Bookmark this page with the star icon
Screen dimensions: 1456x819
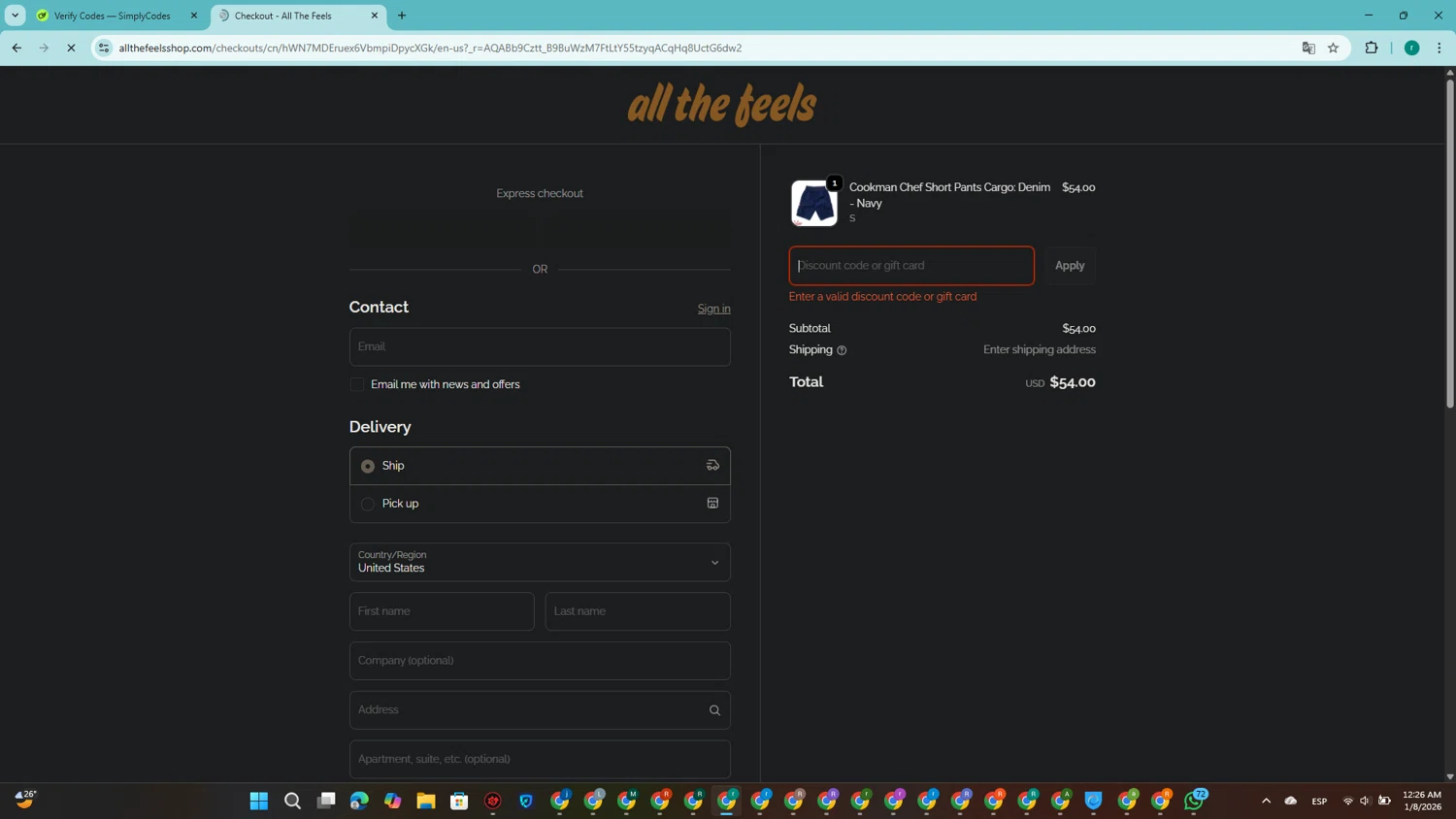(x=1334, y=48)
